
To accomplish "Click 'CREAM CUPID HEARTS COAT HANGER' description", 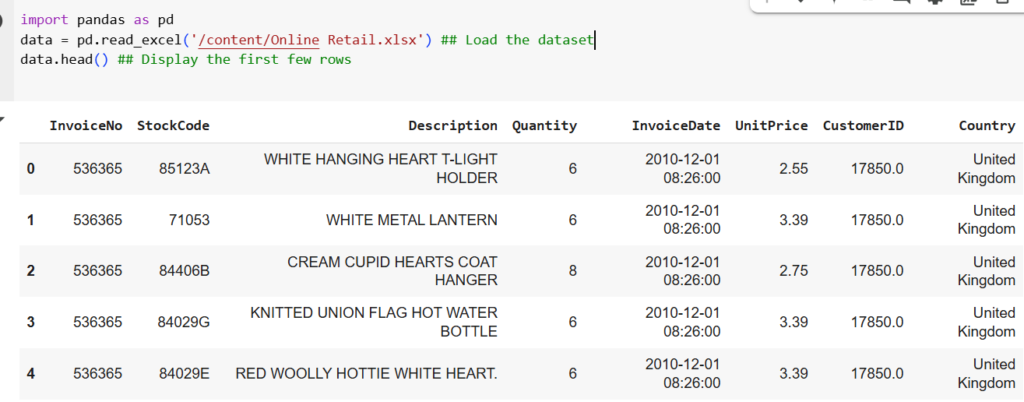I will (x=392, y=271).
